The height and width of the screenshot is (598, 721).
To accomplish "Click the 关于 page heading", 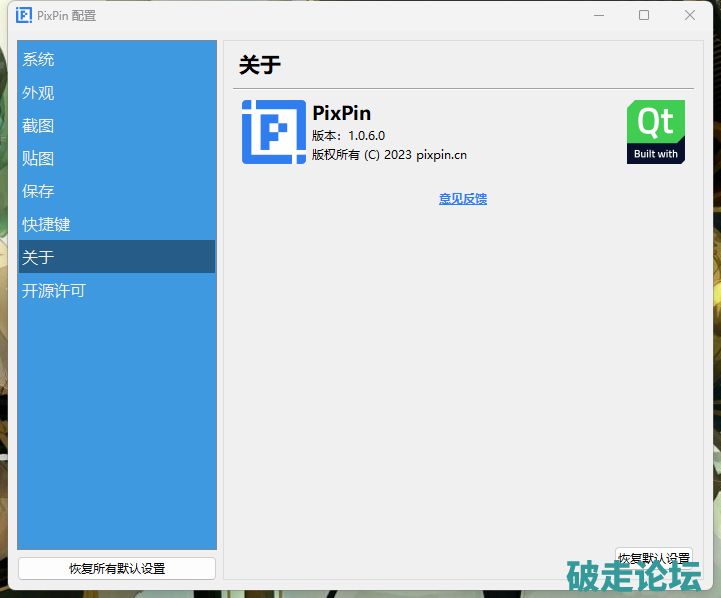I will (259, 64).
